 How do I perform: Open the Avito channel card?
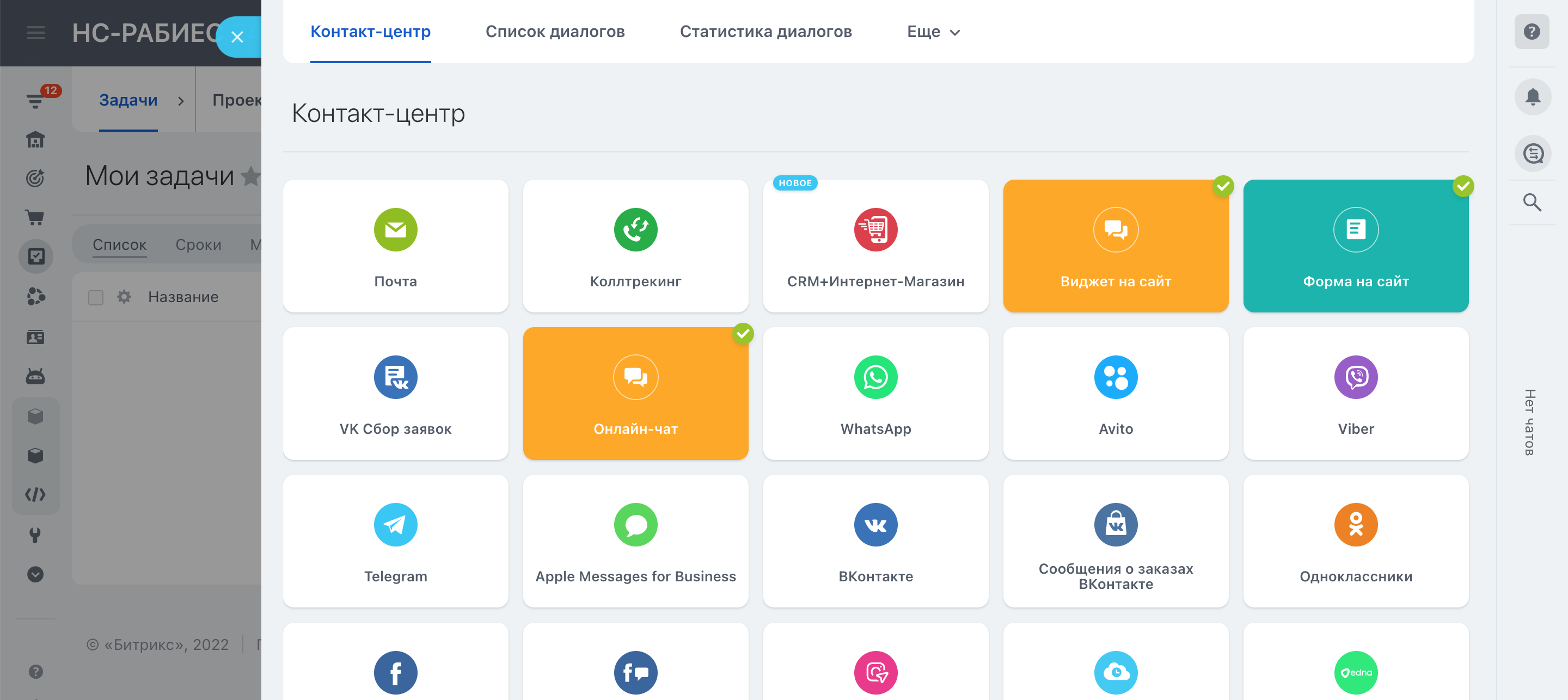(x=1115, y=393)
